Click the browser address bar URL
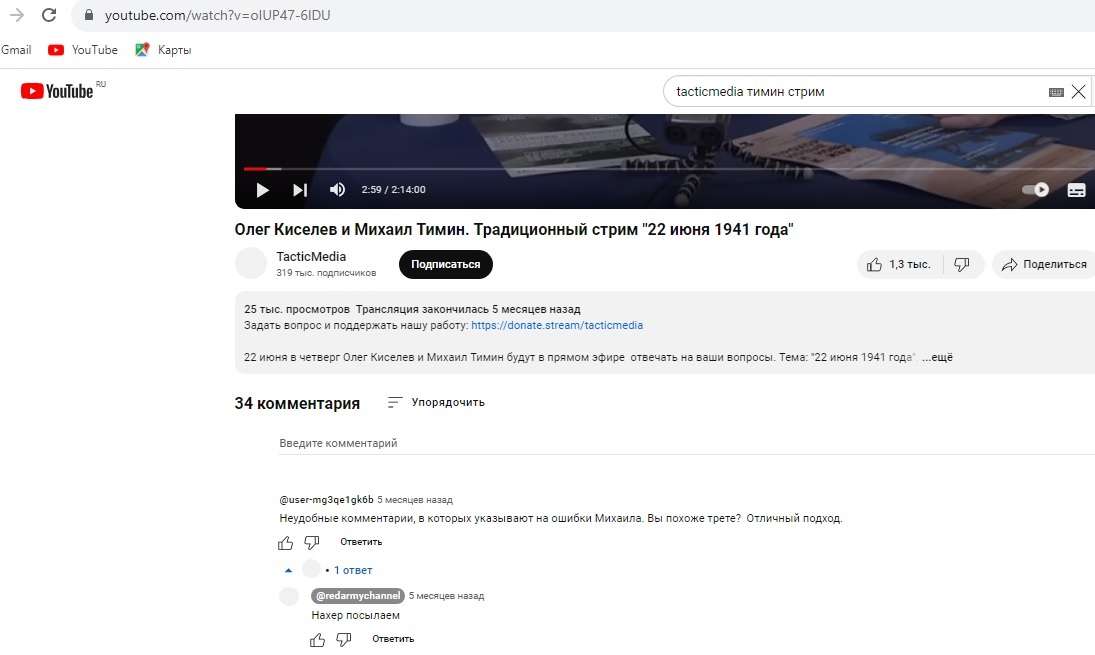 pos(217,15)
